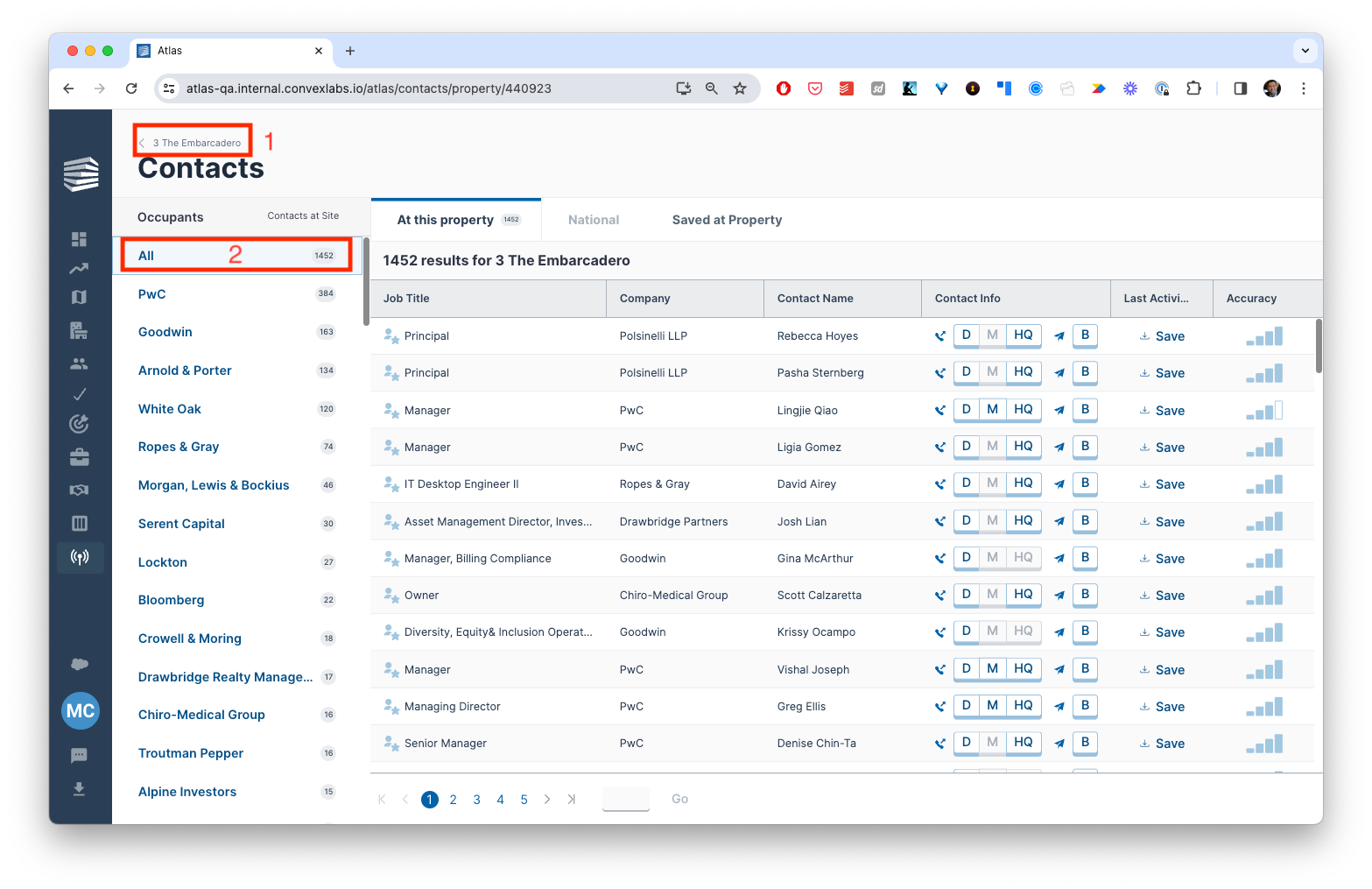Click the briefcase icon in left sidebar
Screen dimensions: 1372x889
[x=79, y=457]
